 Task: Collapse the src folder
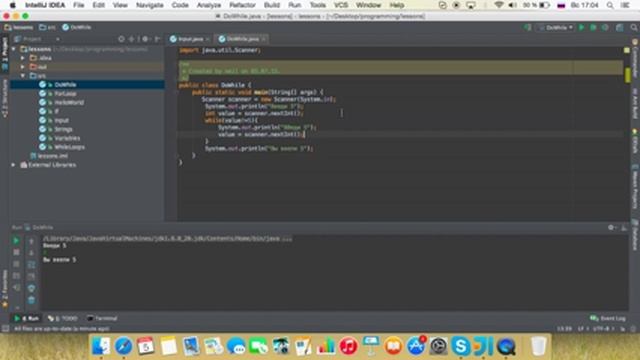[x=23, y=76]
